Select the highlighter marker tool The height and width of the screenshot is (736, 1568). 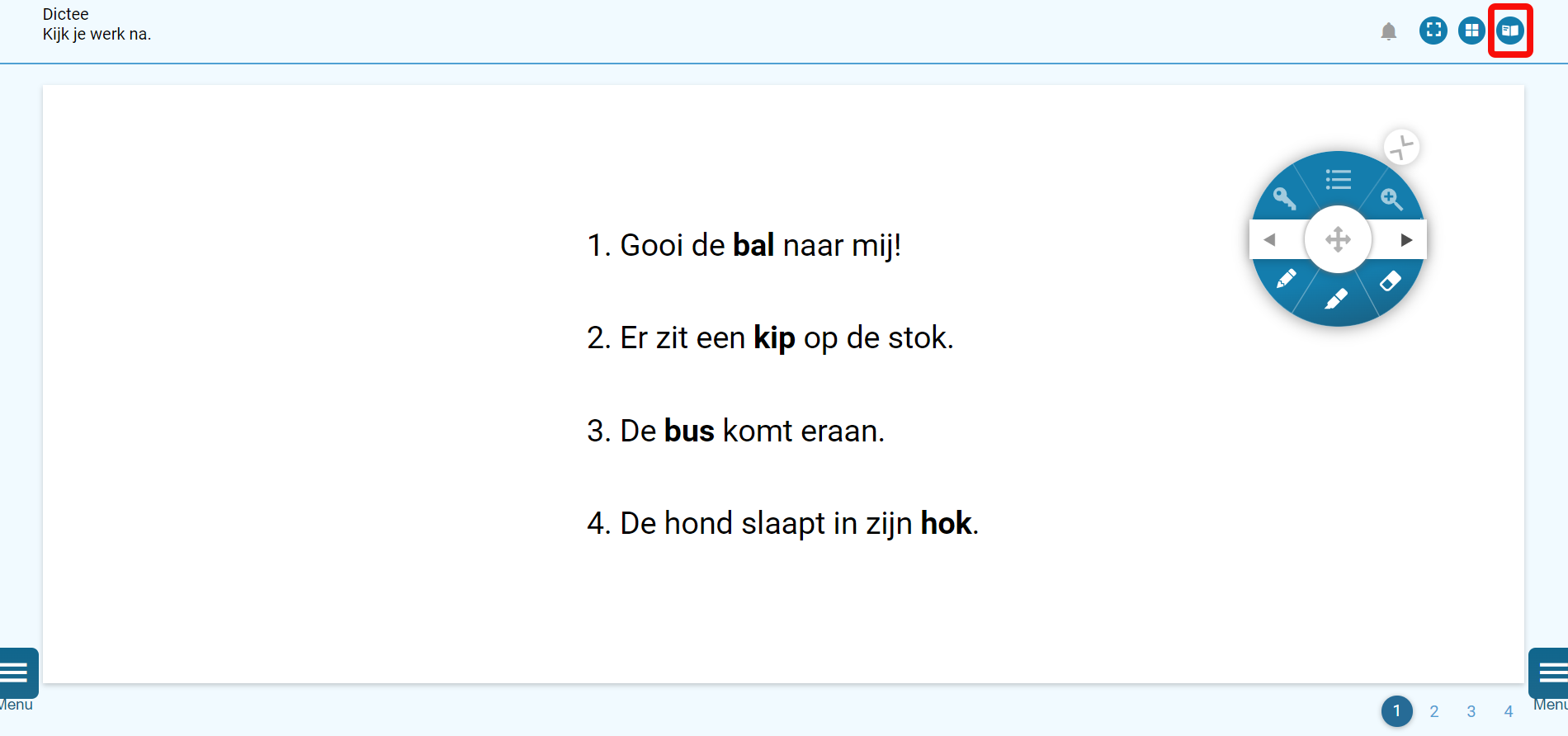tap(1336, 299)
